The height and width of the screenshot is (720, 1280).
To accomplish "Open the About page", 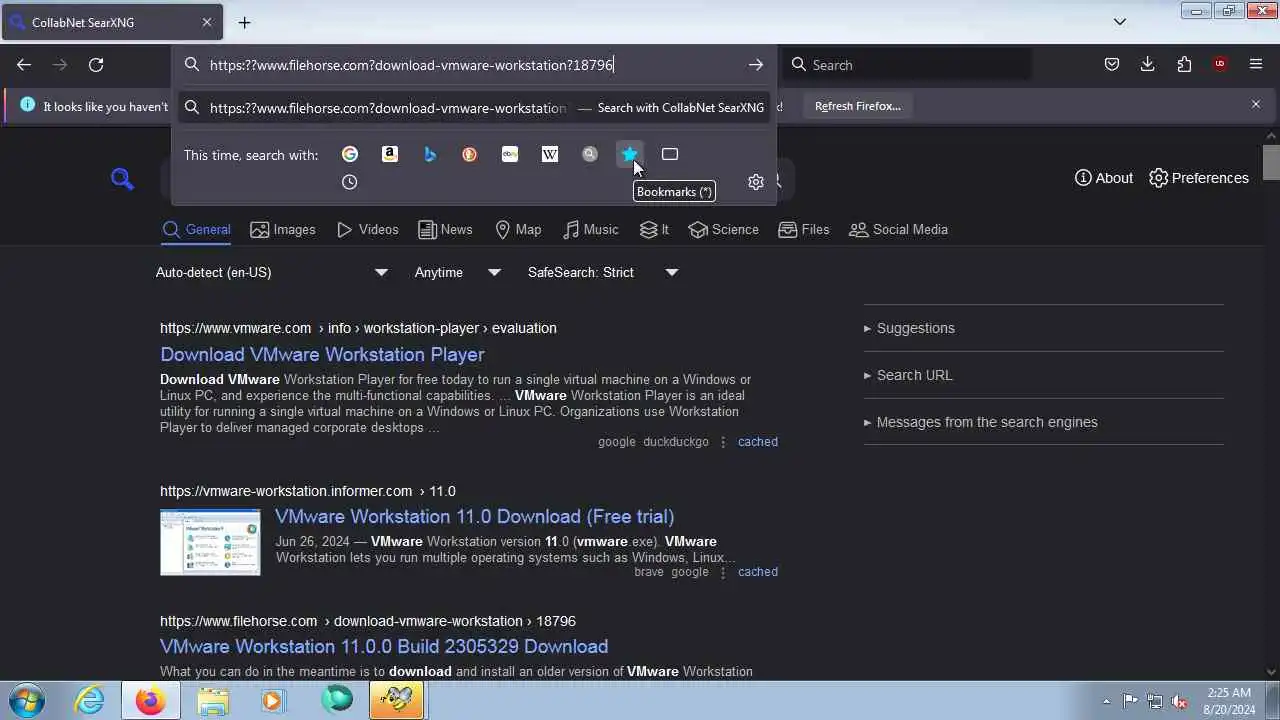I will click(x=1103, y=178).
